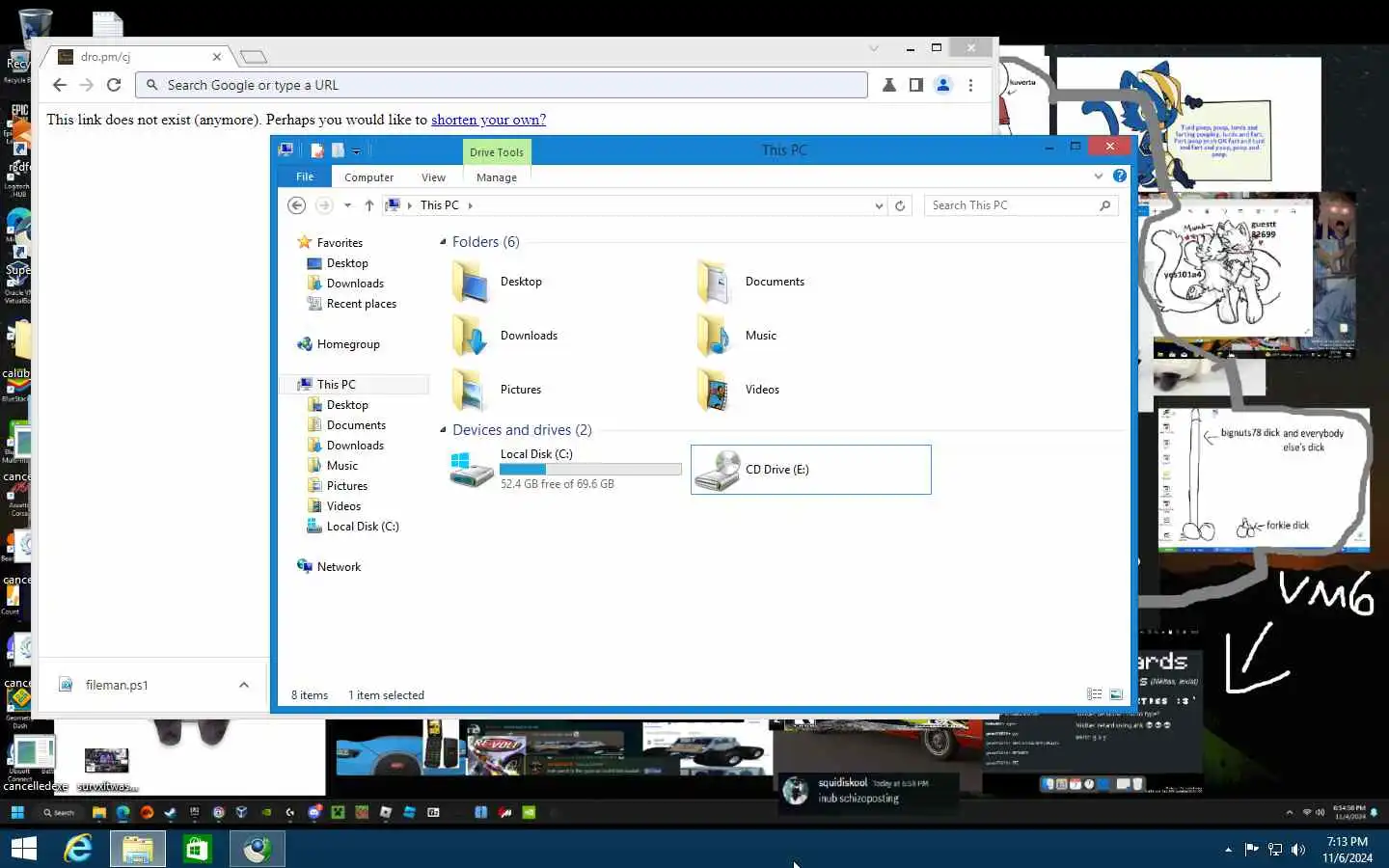The height and width of the screenshot is (868, 1389).
Task: Follow the 'shorten your own?' link
Action: [x=488, y=120]
